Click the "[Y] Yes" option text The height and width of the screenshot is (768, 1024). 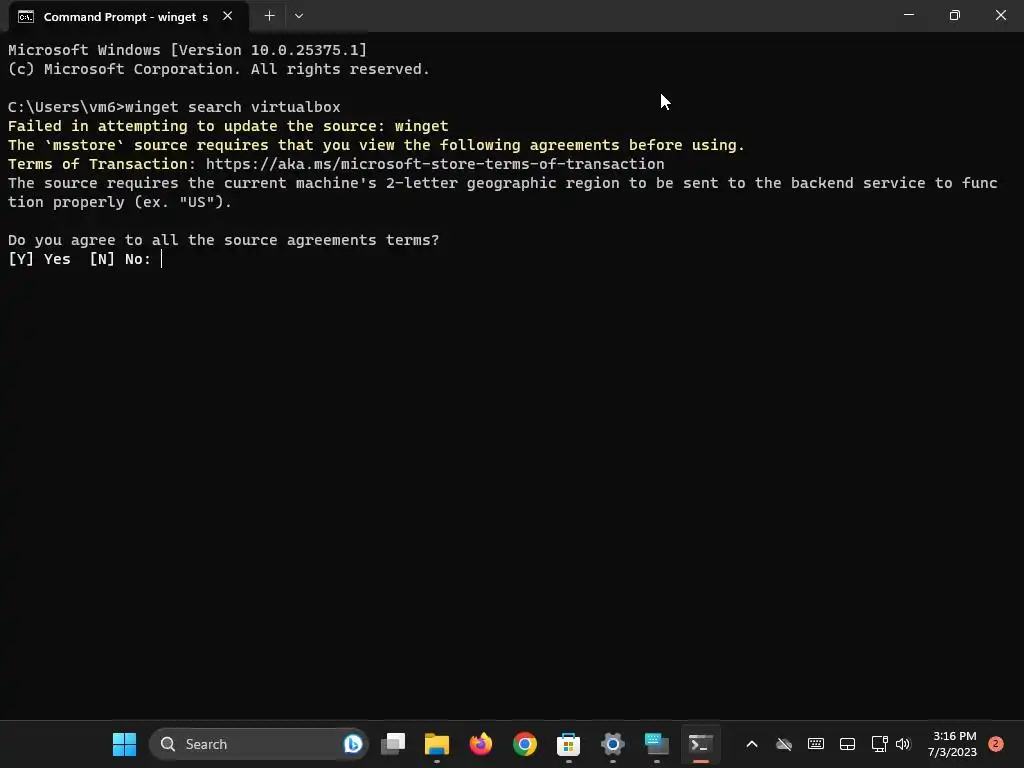[x=39, y=259]
